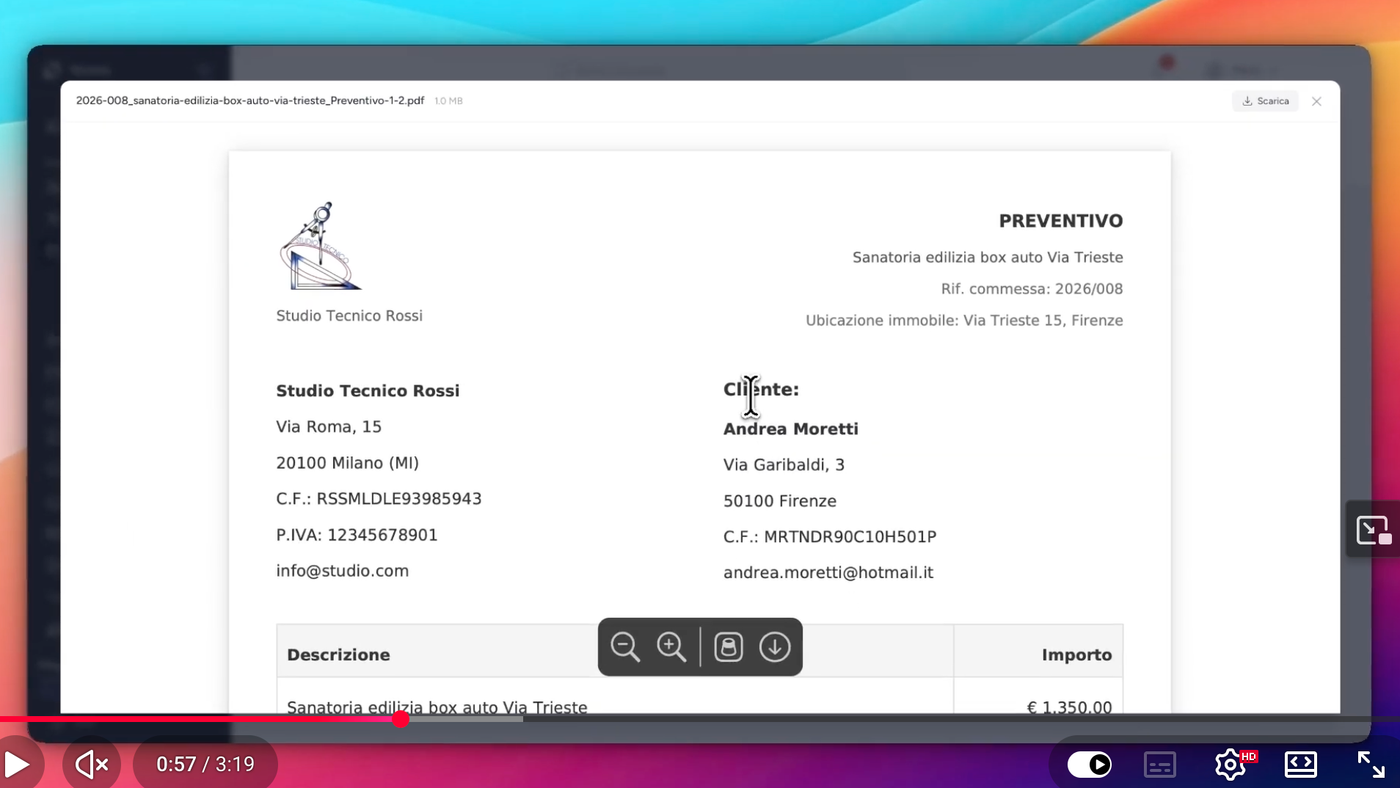Toggle the autoplay switch
The width and height of the screenshot is (1400, 788).
[1089, 765]
